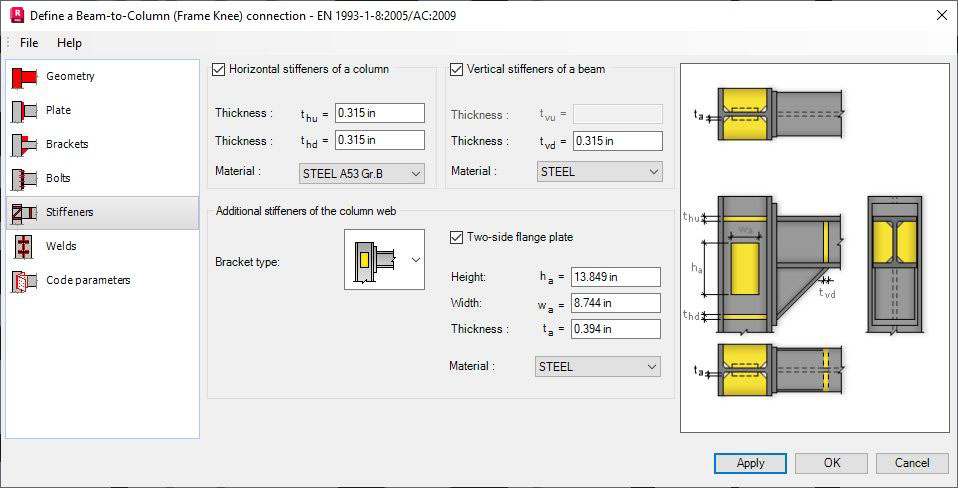Select the Welds label in sidebar
Viewport: 958px width, 488px height.
[61, 246]
